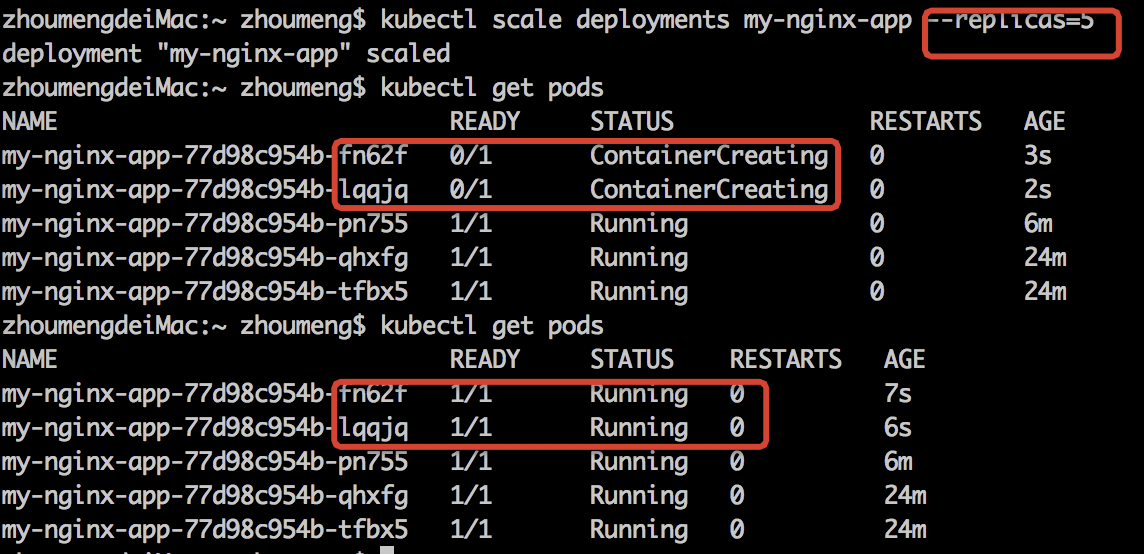Click the 6s age value

point(898,428)
